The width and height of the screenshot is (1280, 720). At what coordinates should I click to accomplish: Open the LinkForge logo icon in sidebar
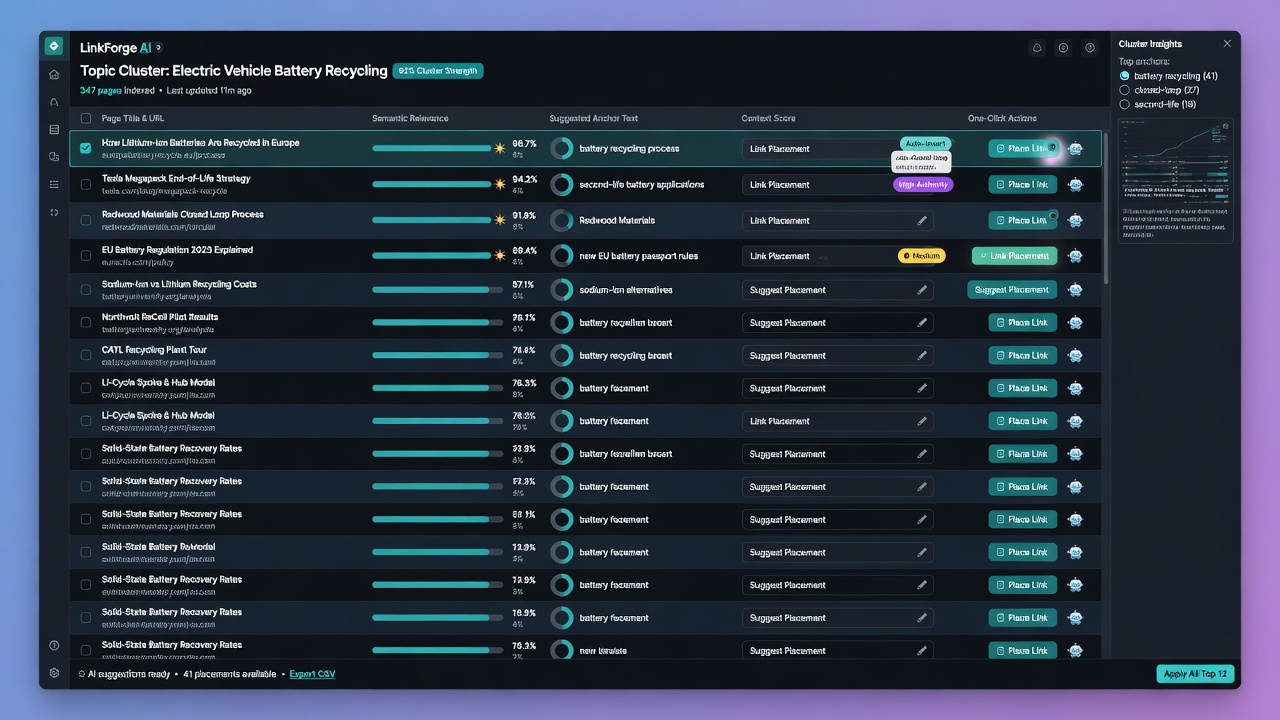pos(54,46)
